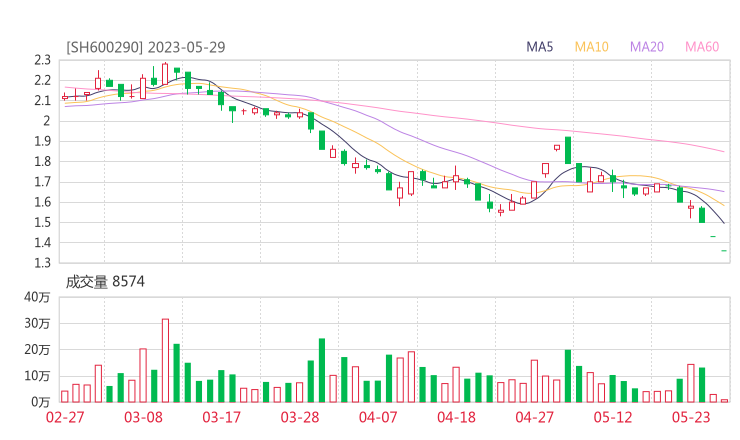Click the 2.3 price axis label

42,60
